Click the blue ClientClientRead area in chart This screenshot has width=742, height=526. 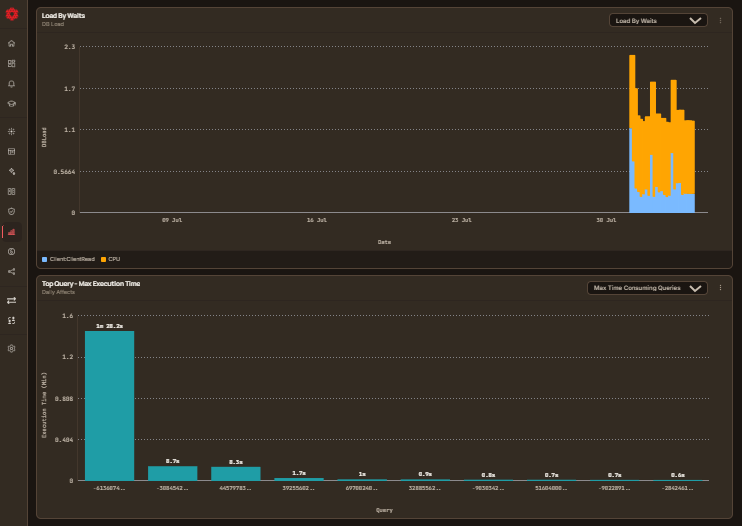tap(662, 204)
